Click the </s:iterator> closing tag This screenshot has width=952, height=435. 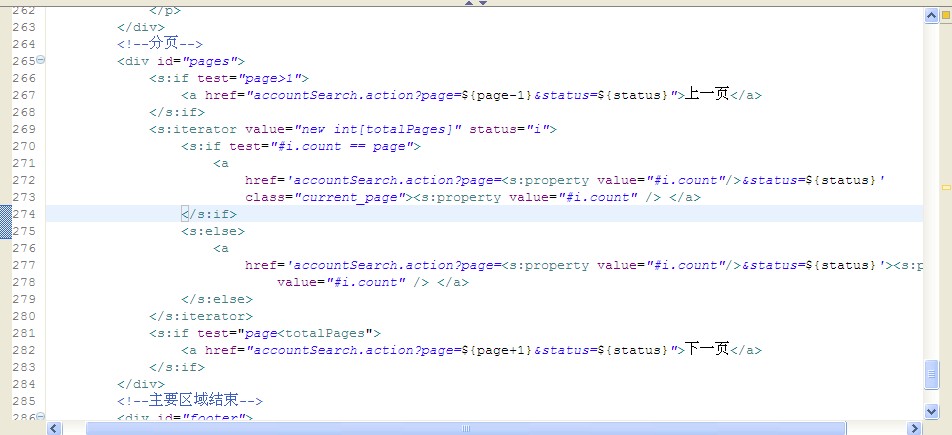pos(201,316)
